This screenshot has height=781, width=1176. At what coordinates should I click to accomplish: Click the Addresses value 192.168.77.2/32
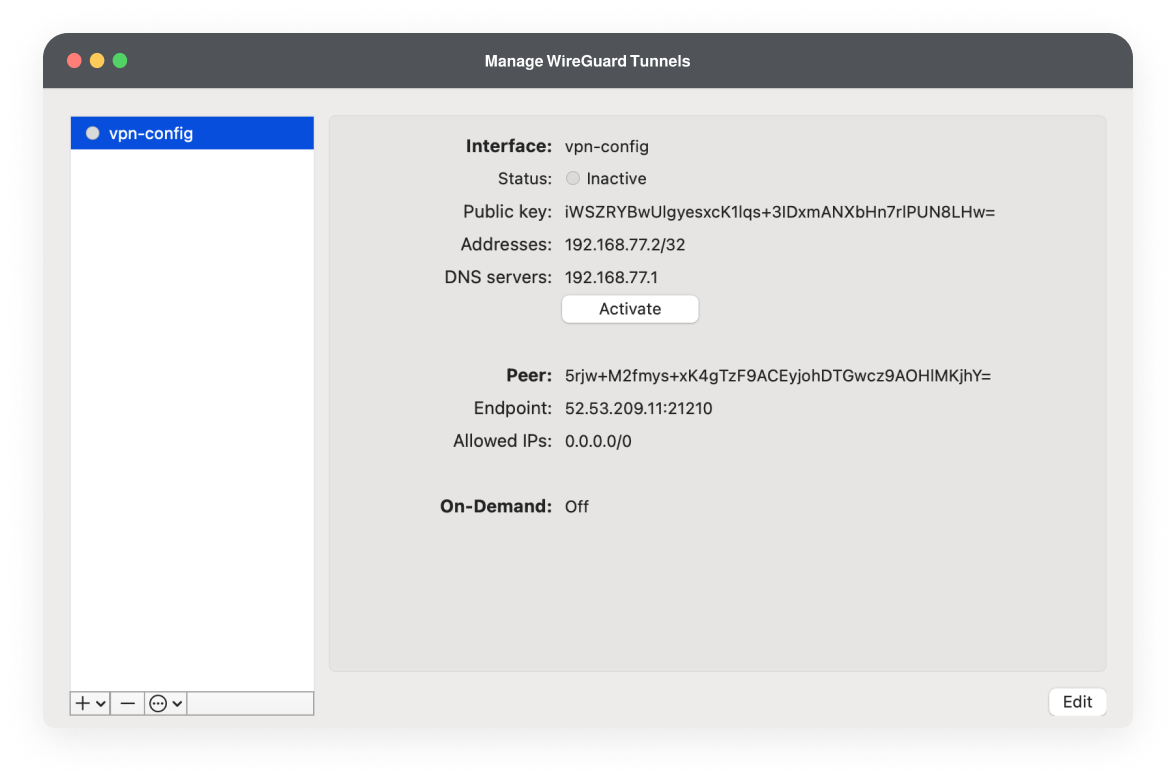625,244
